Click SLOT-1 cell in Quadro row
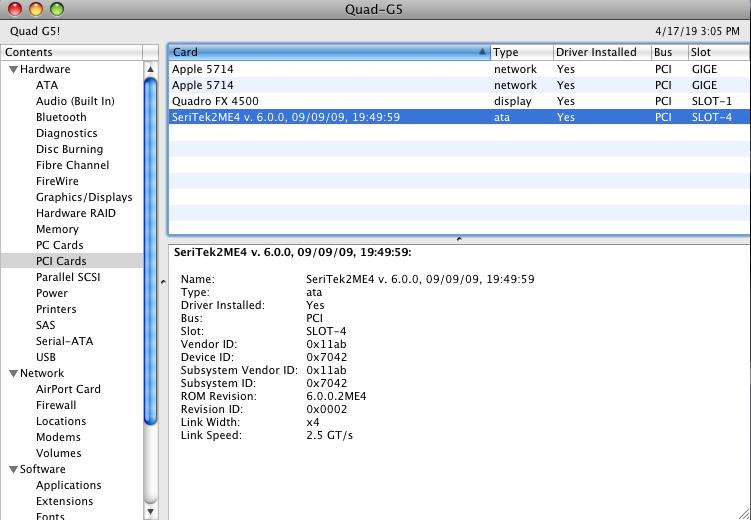Viewport: 751px width, 520px height. pos(712,102)
